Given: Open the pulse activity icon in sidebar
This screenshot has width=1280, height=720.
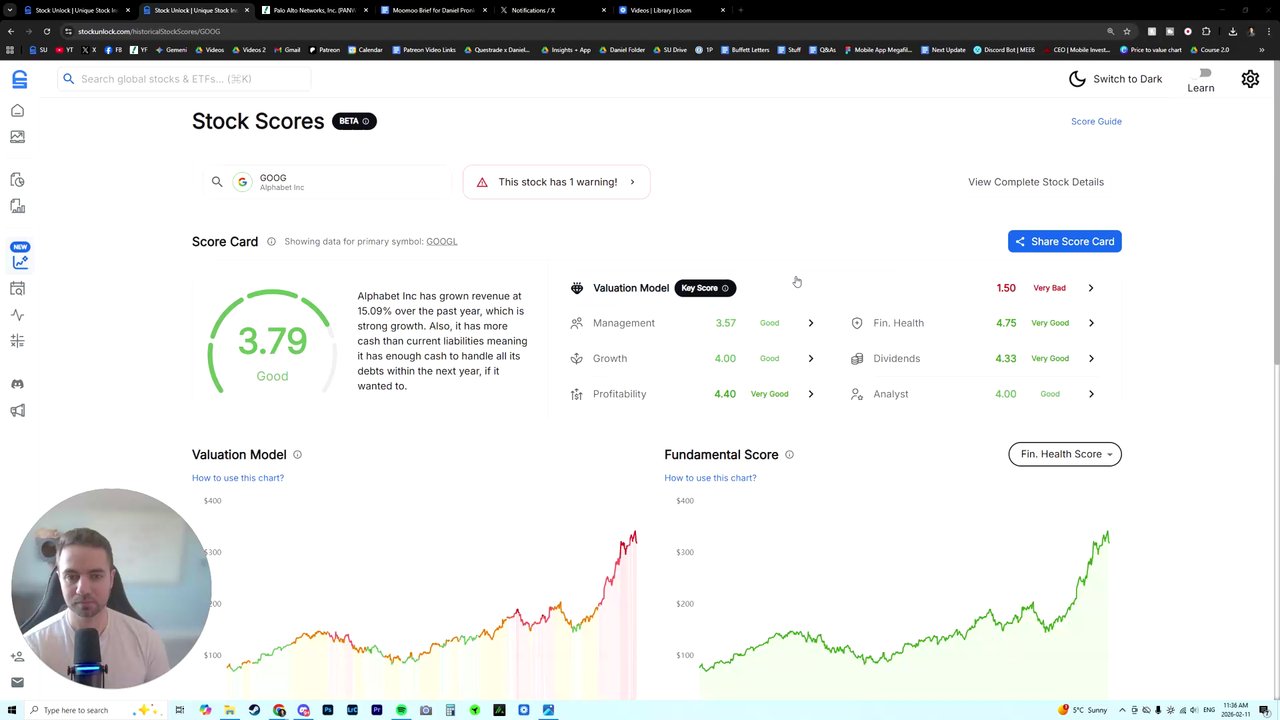Looking at the screenshot, I should point(17,315).
